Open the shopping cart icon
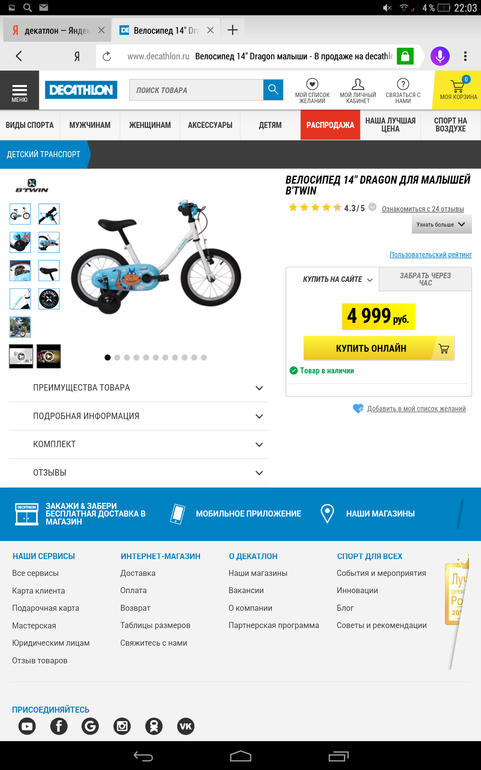 click(458, 86)
